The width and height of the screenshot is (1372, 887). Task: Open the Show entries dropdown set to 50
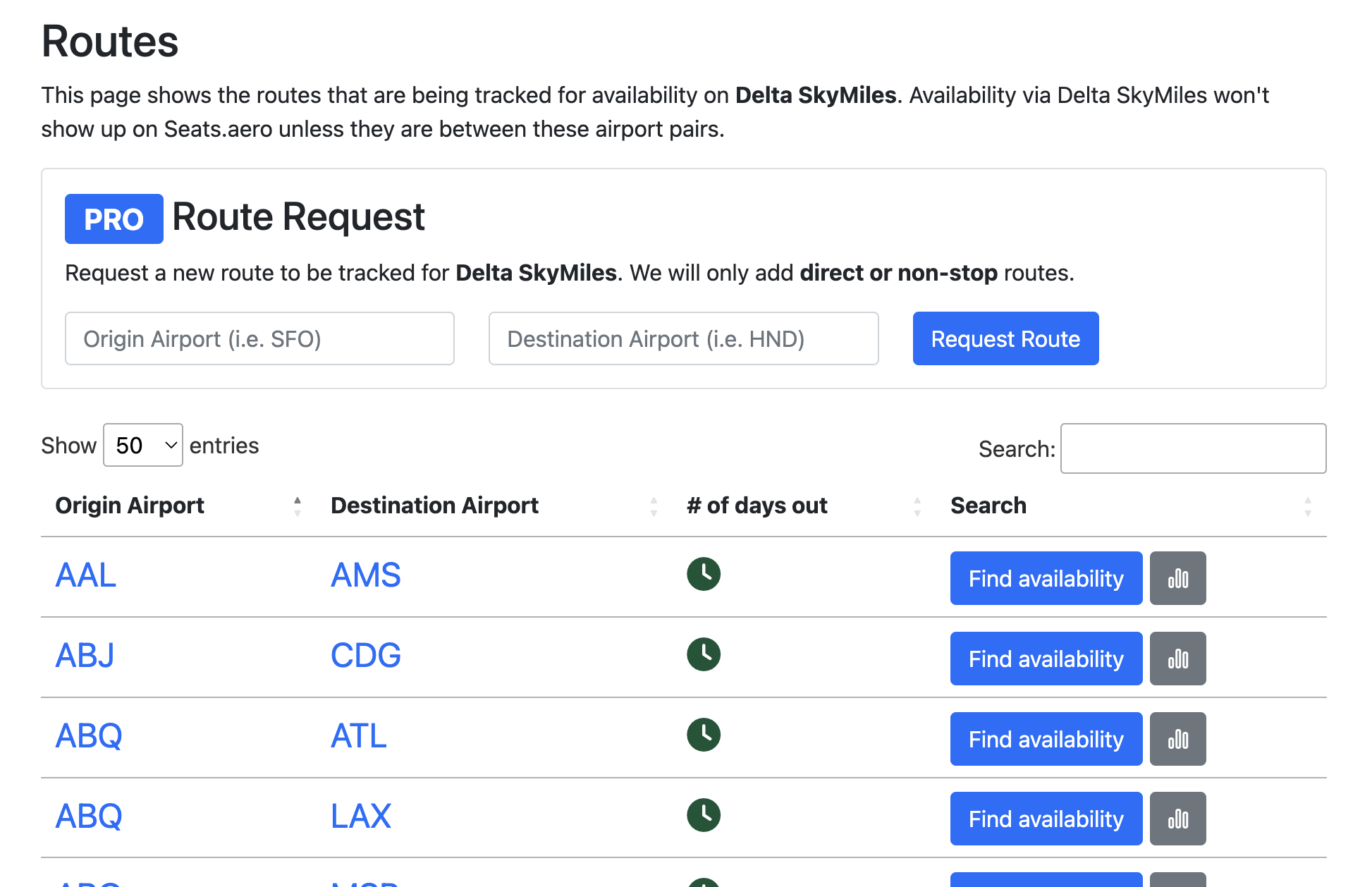143,445
